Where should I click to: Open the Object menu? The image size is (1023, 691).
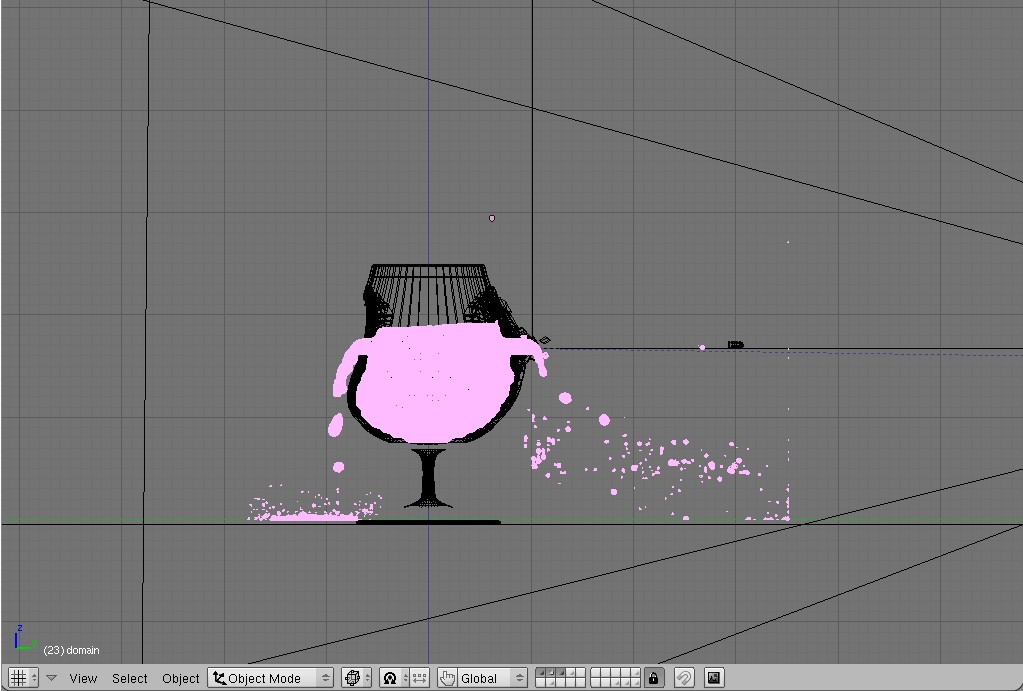181,678
